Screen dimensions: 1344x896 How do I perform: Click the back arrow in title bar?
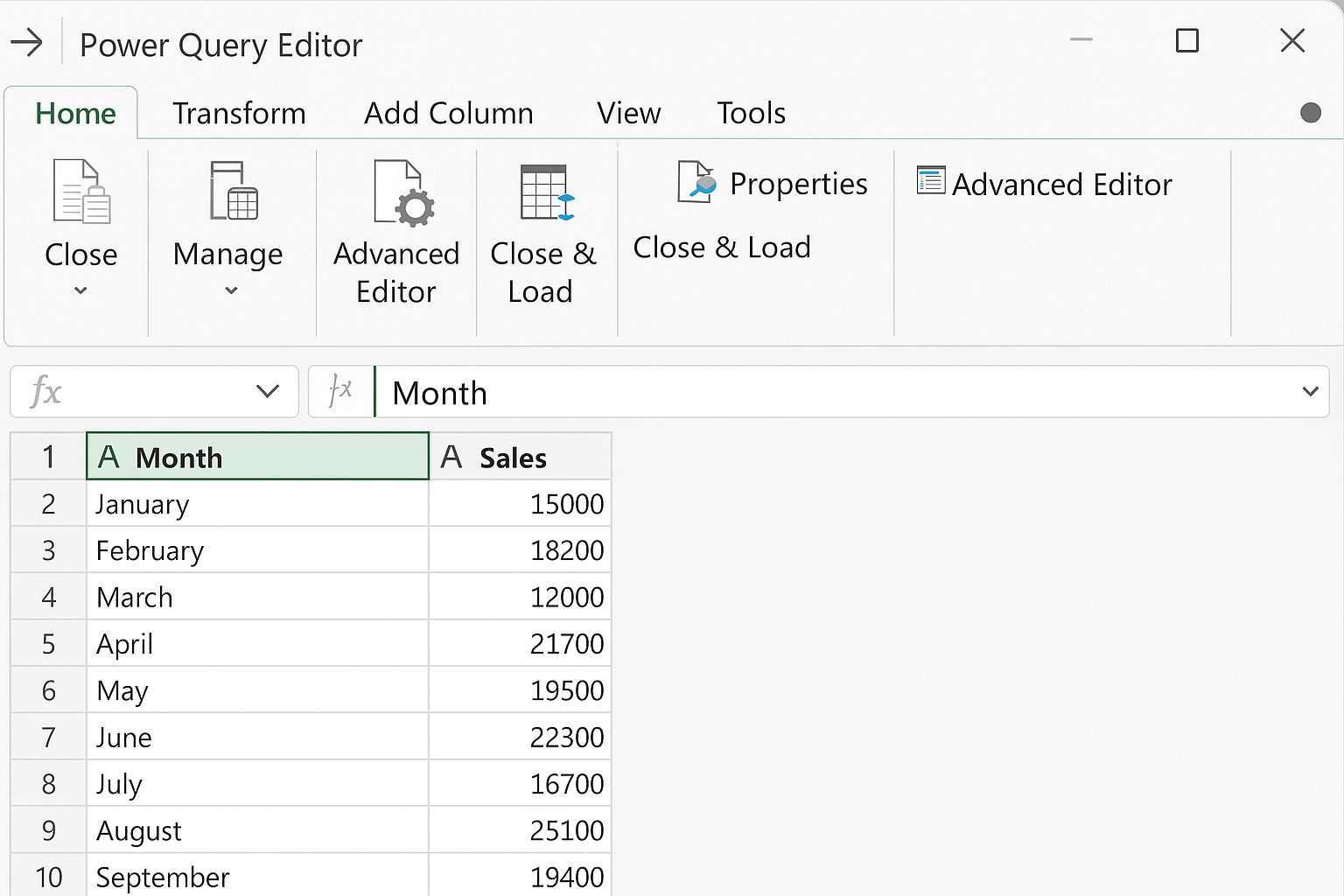tap(27, 42)
